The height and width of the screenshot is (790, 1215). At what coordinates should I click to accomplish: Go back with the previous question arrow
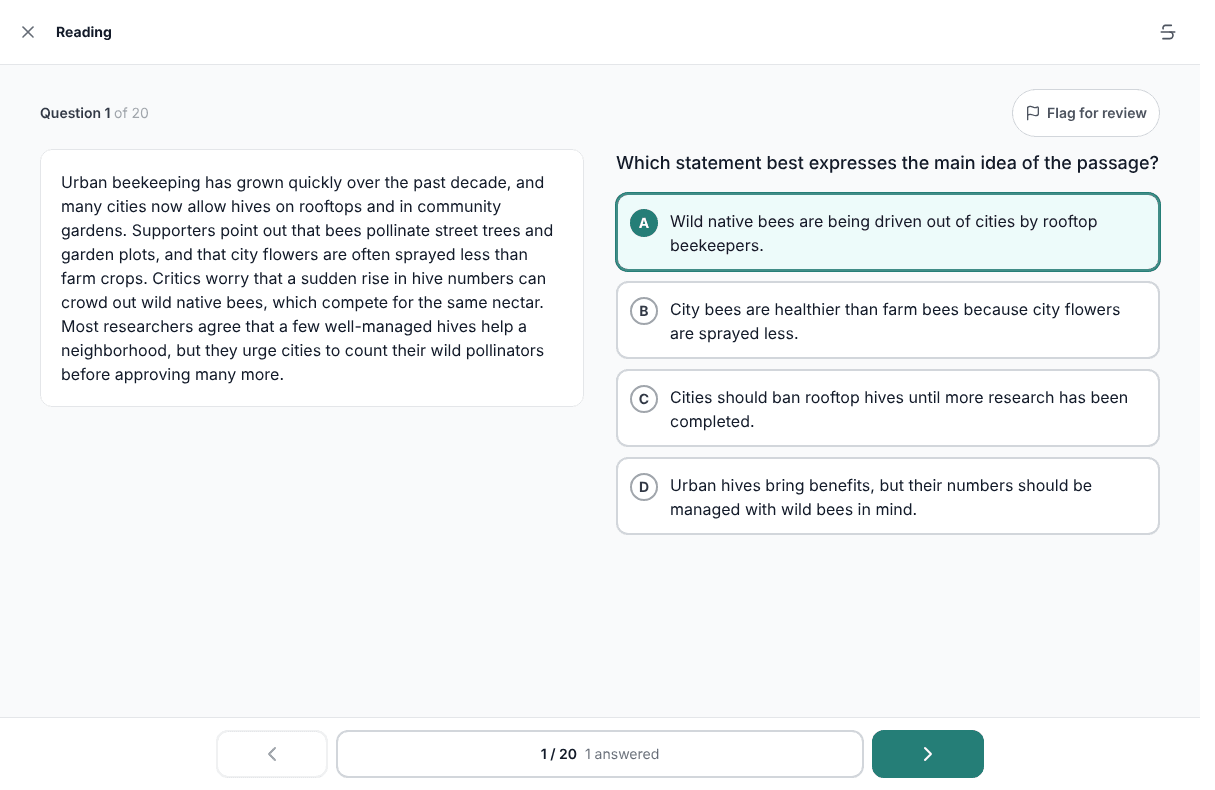[272, 754]
